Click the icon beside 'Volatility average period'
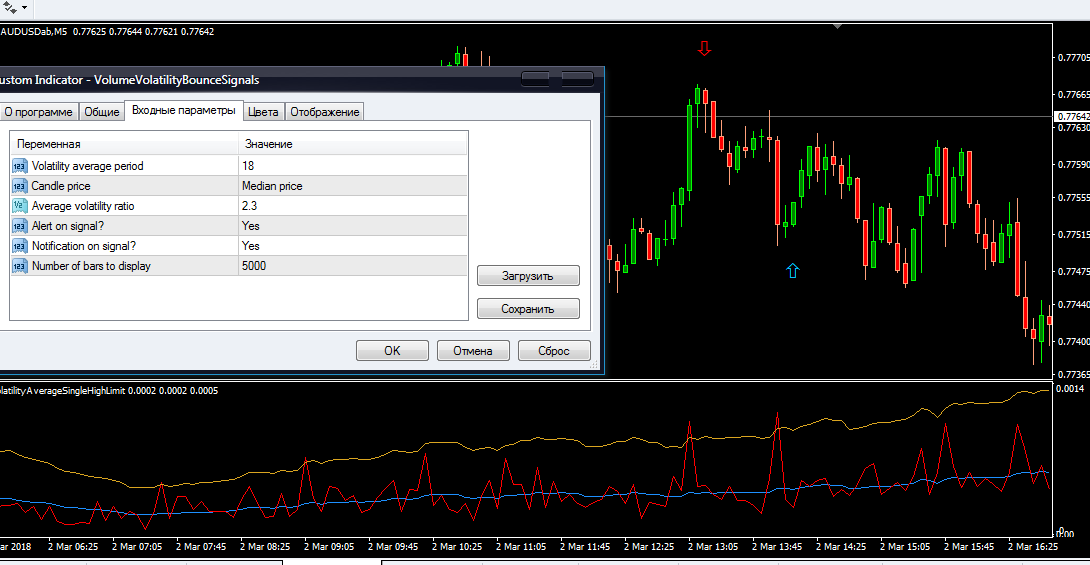 pos(19,166)
